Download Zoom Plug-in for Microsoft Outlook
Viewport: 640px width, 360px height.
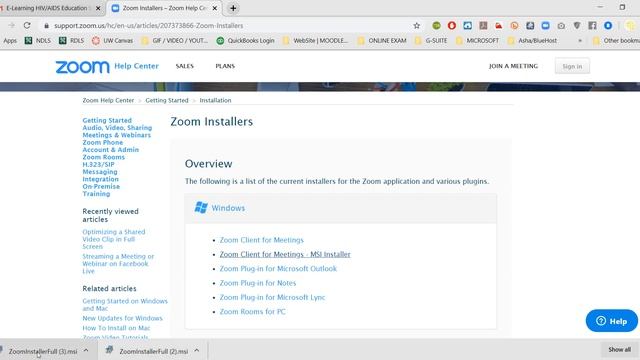278,269
